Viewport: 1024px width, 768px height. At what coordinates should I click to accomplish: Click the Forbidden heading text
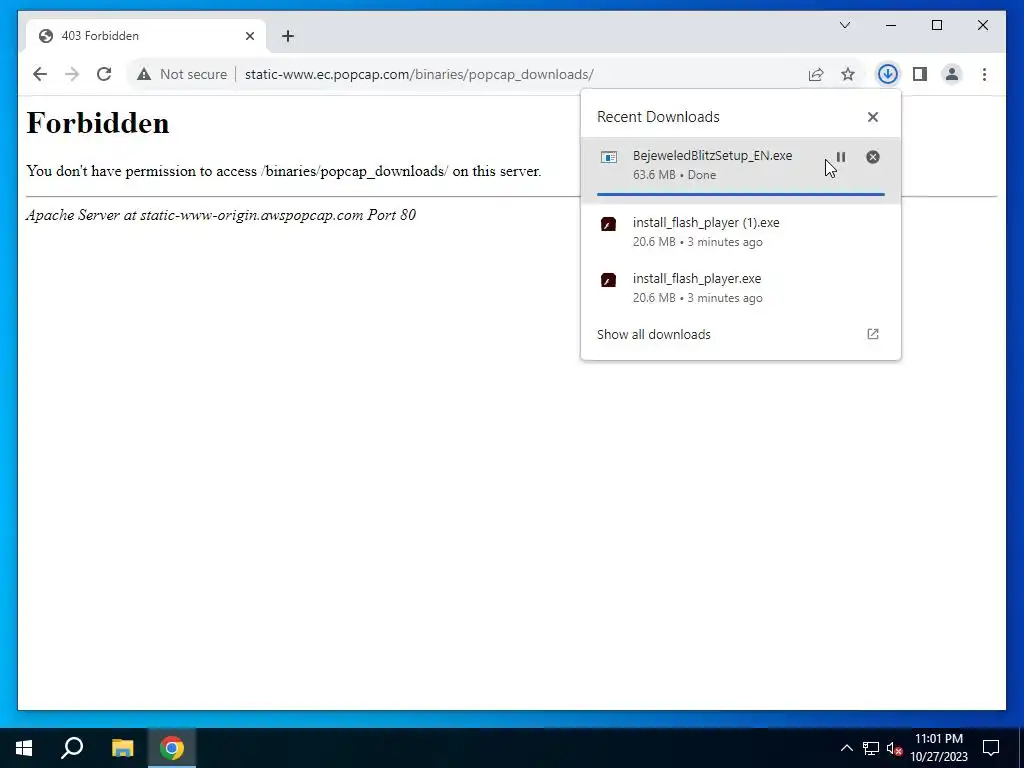98,123
